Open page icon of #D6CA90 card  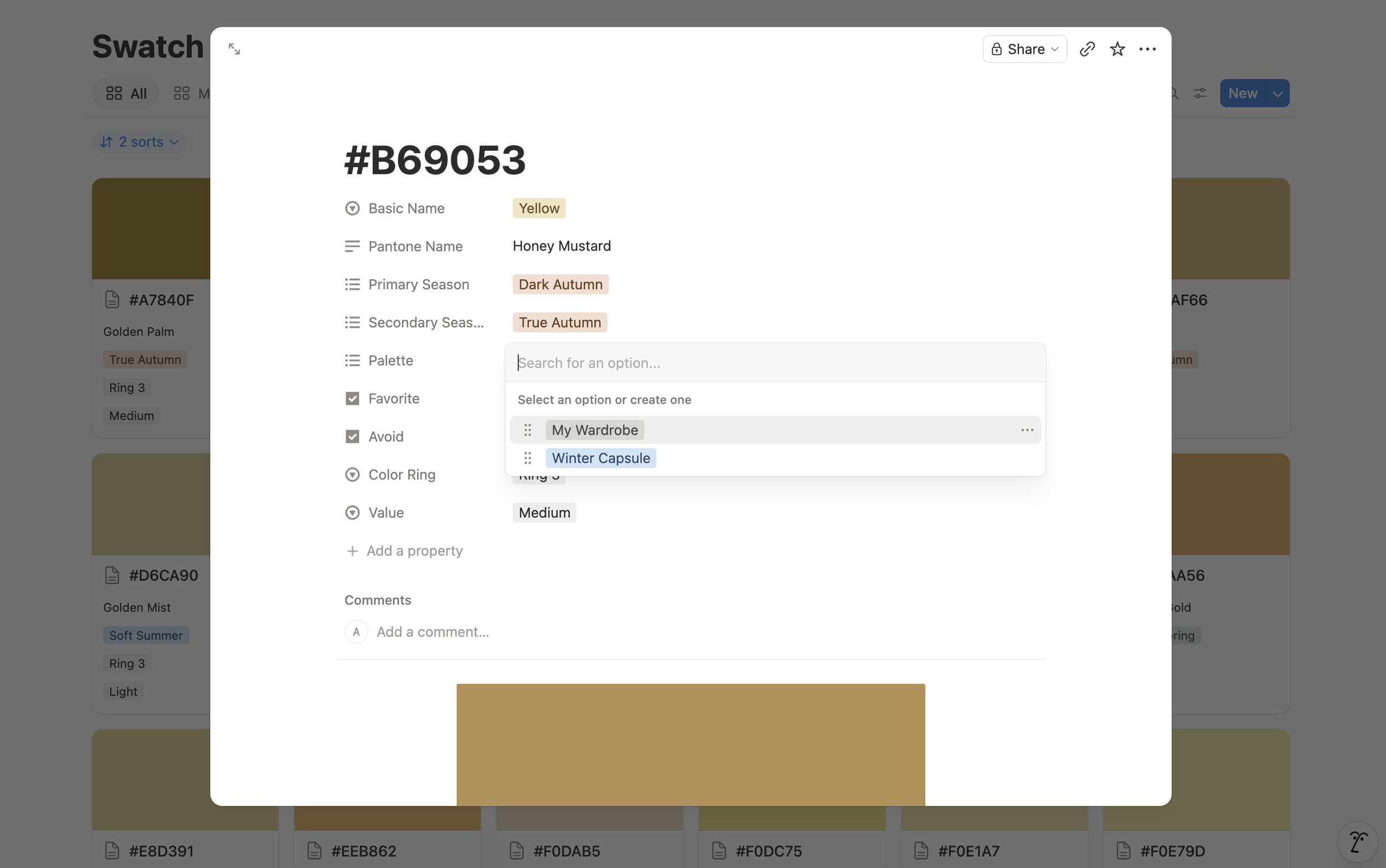[x=112, y=575]
